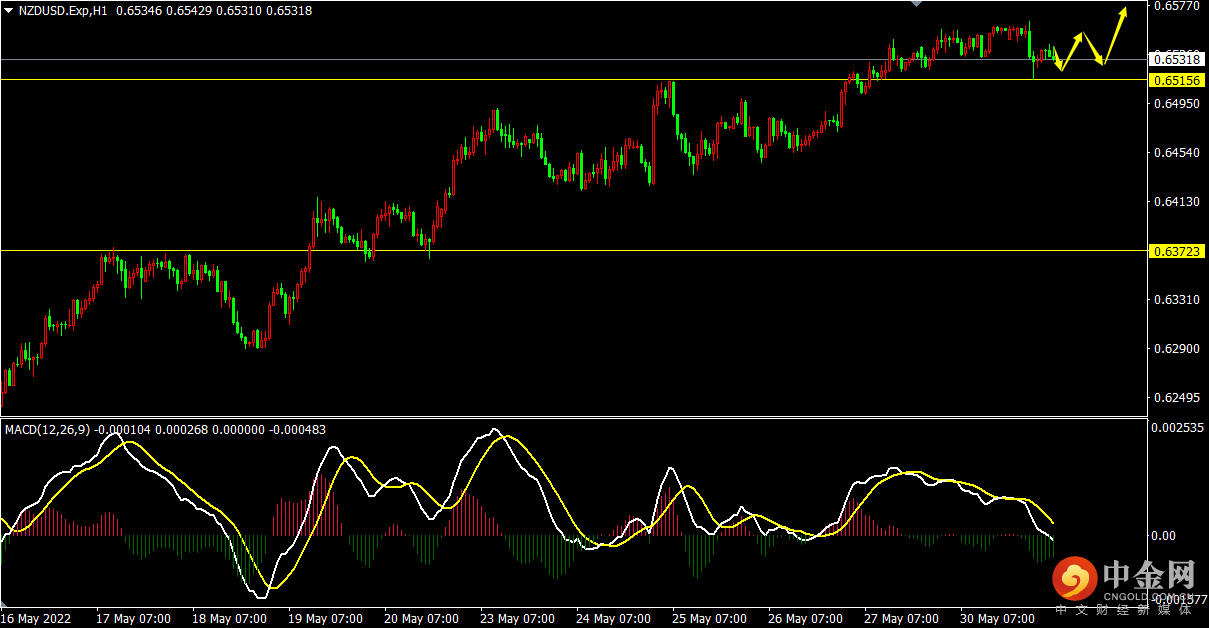Image resolution: width=1209 pixels, height=628 pixels.
Task: Click the 0.62495 price on the scale
Action: [1176, 398]
